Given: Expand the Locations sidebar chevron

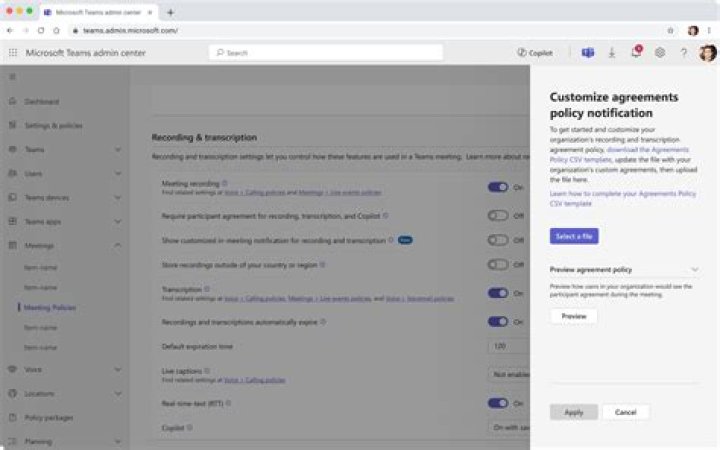Looking at the screenshot, I should pyautogui.click(x=118, y=394).
